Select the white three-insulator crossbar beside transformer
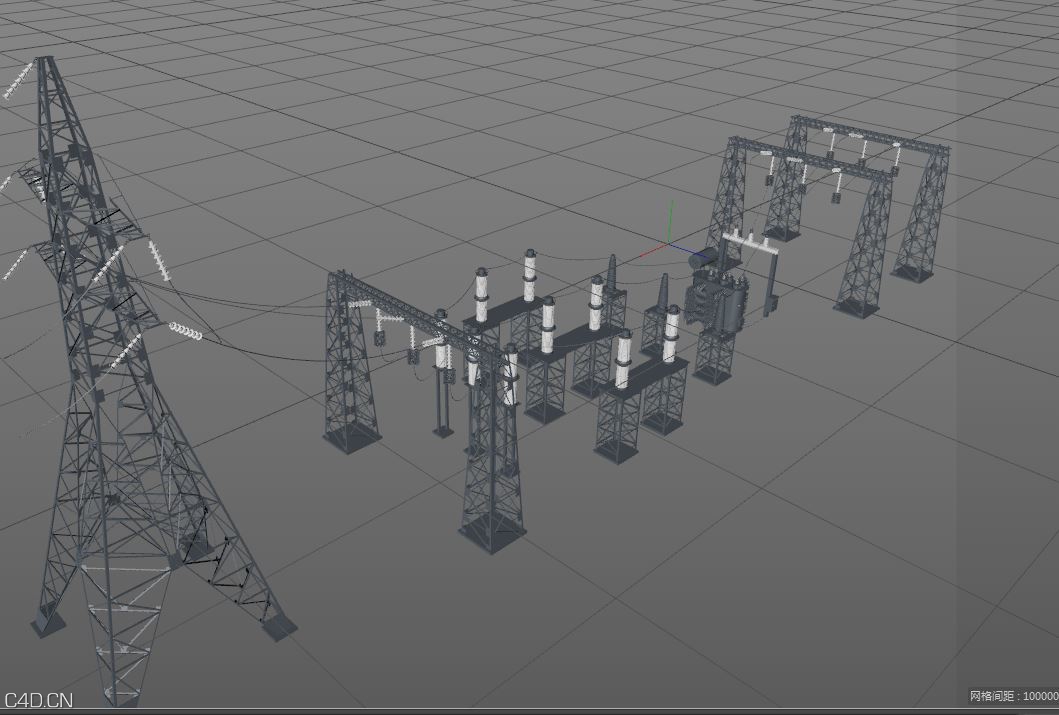The height and width of the screenshot is (715, 1059). click(x=750, y=240)
